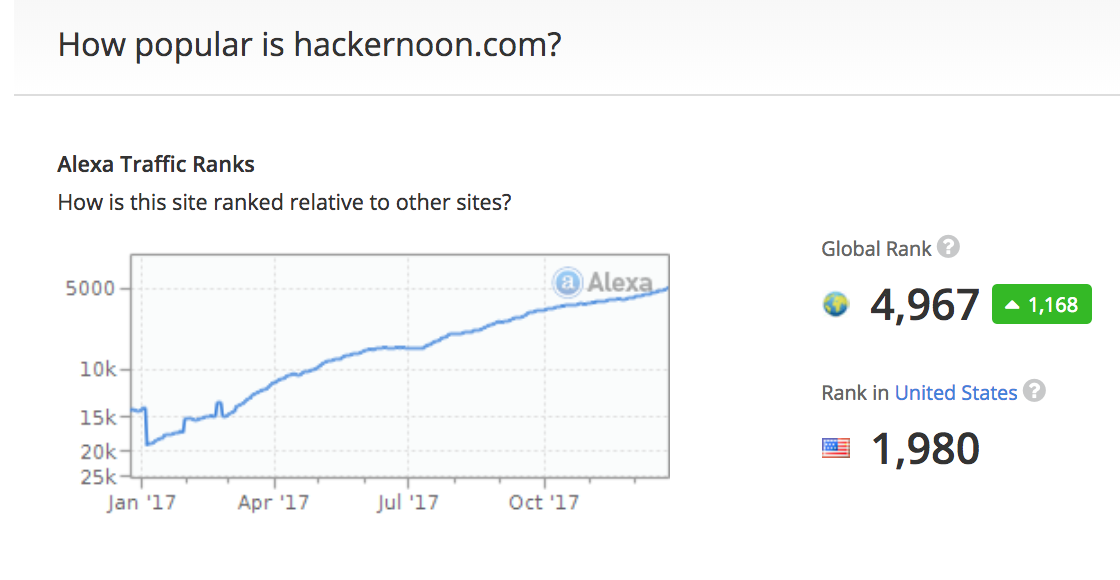
Task: Click the globe icon next to 4,967
Action: click(835, 305)
